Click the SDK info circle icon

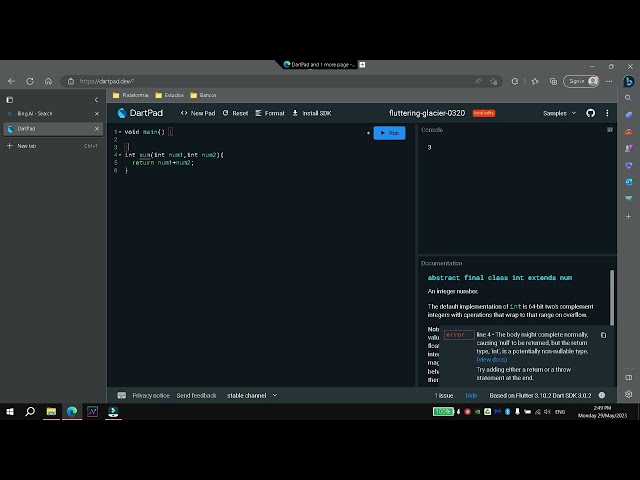coord(602,395)
